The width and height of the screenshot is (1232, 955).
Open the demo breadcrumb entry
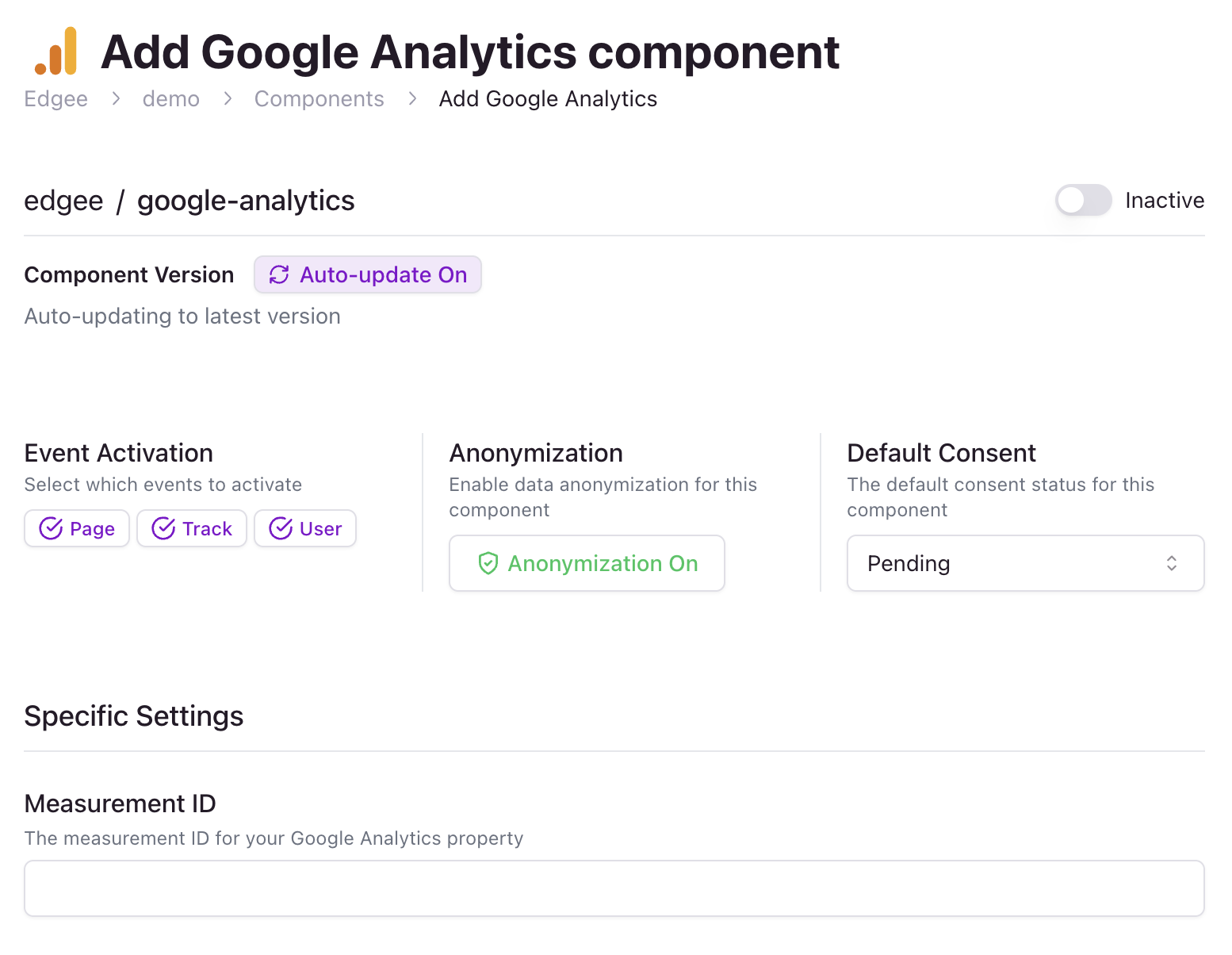tap(170, 98)
